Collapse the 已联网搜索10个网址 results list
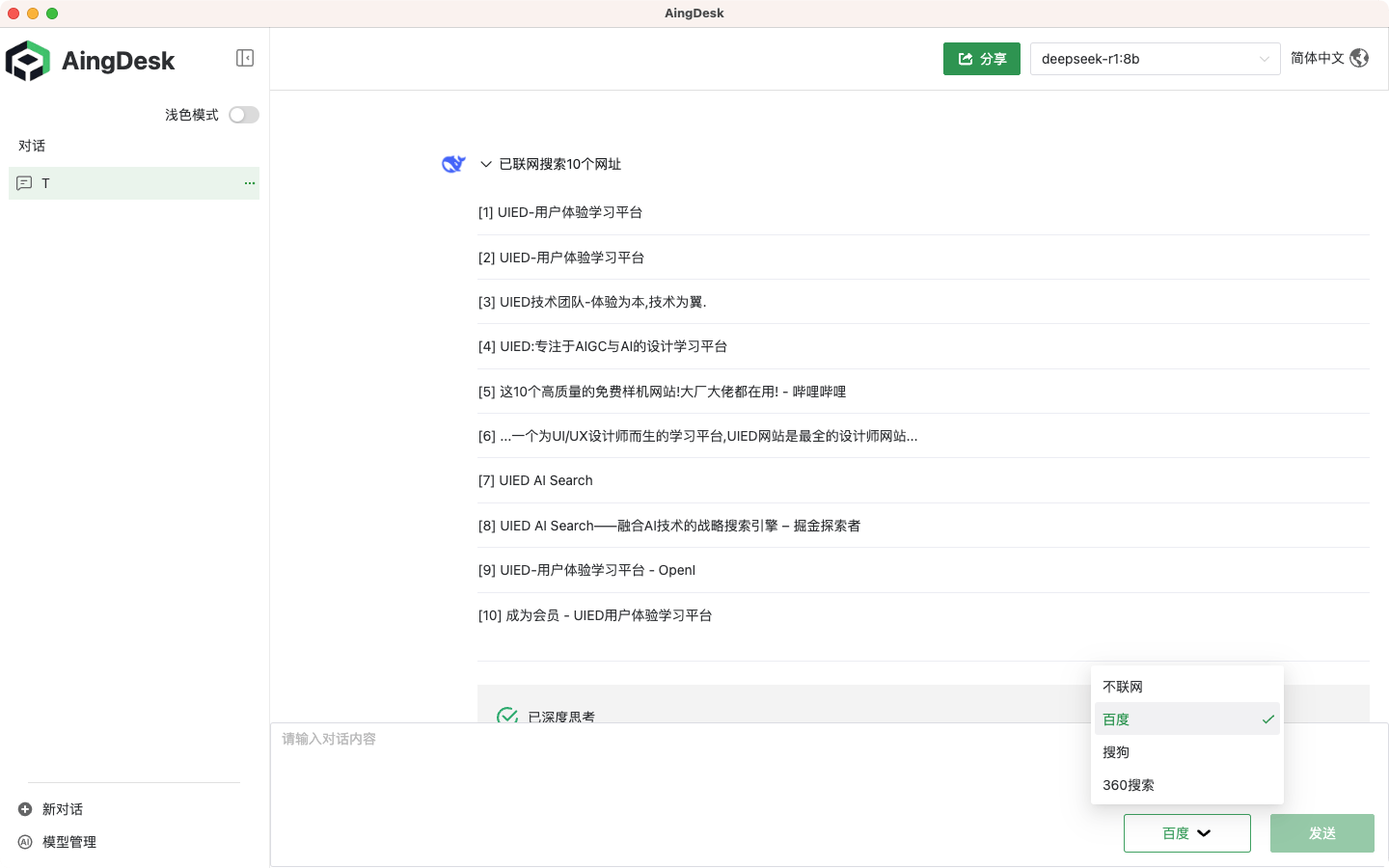This screenshot has width=1389, height=868. tap(486, 164)
